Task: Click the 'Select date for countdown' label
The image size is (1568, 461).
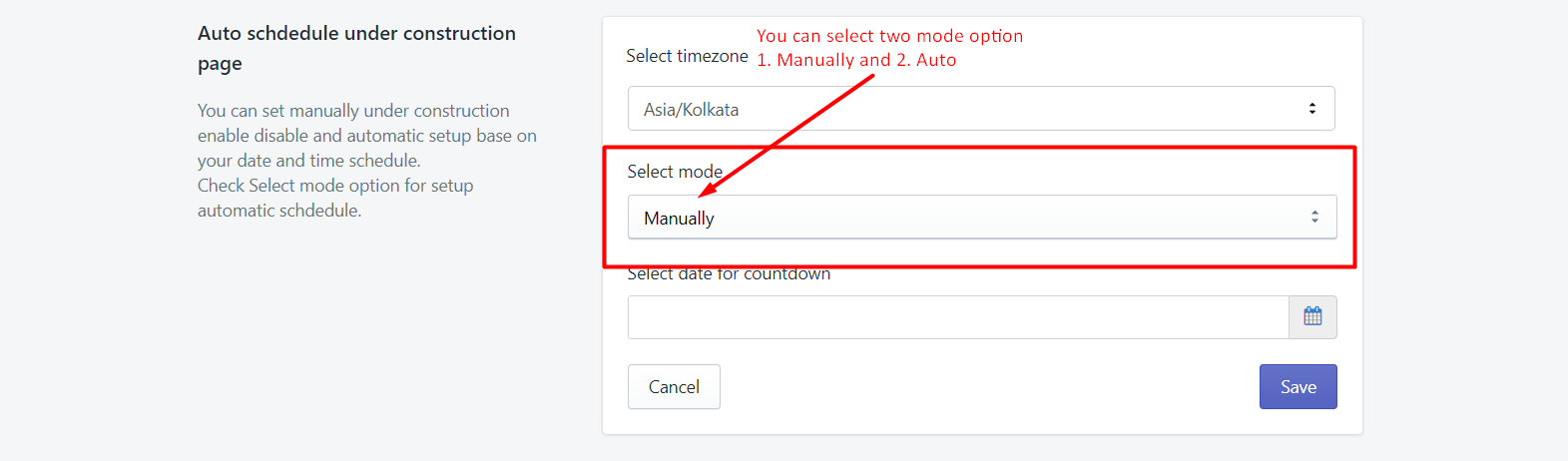Action: (729, 273)
